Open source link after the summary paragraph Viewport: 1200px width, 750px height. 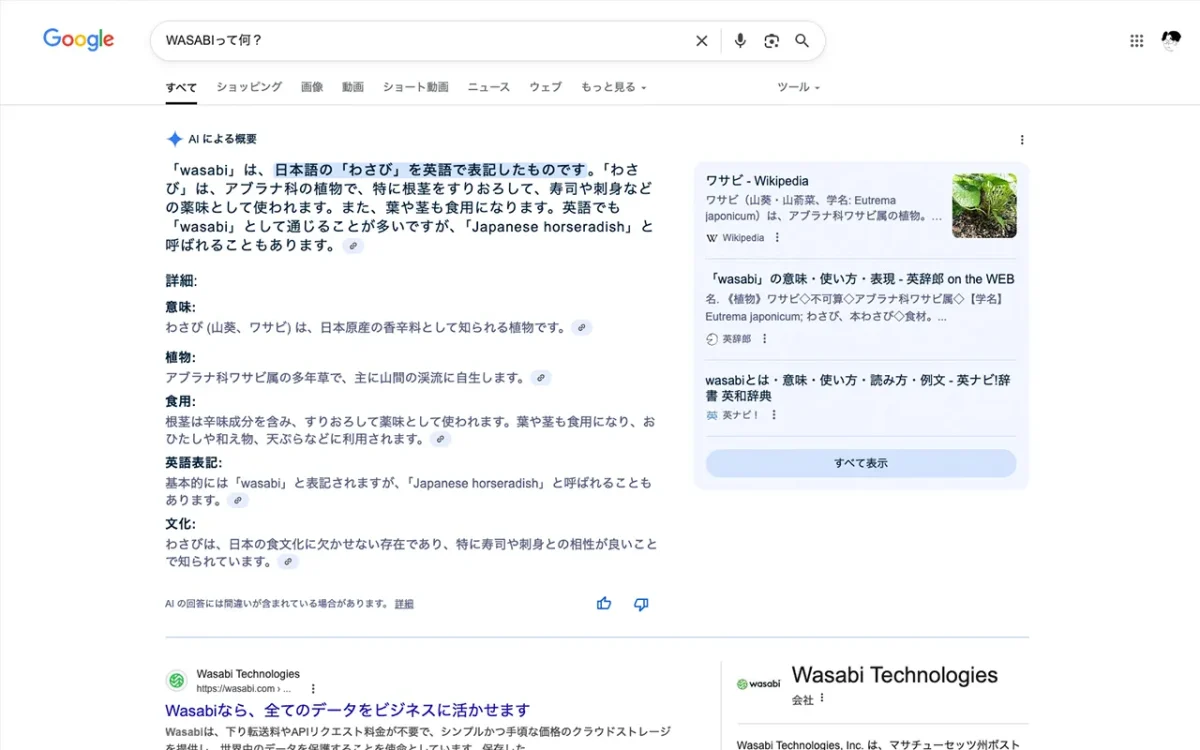click(353, 246)
